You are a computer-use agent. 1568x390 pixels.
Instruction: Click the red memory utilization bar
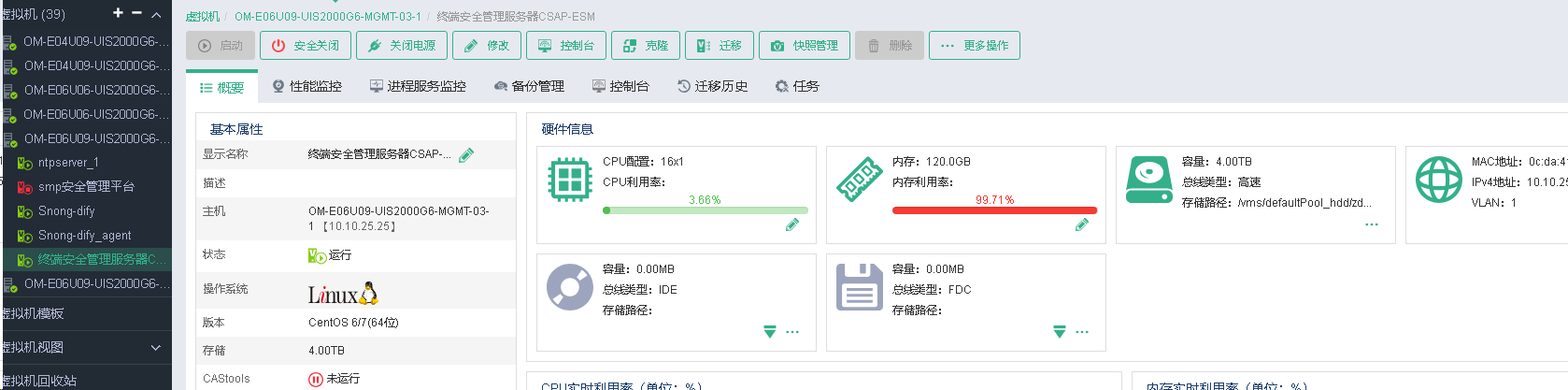coord(994,210)
